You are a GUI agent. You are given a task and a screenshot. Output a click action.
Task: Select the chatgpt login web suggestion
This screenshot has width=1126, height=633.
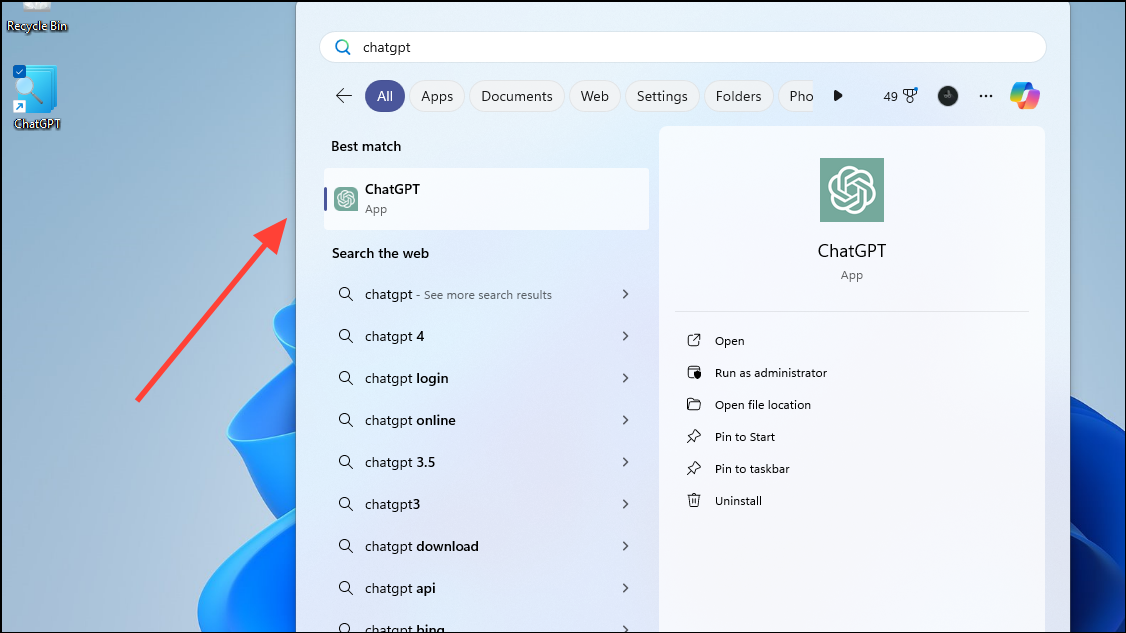(486, 378)
